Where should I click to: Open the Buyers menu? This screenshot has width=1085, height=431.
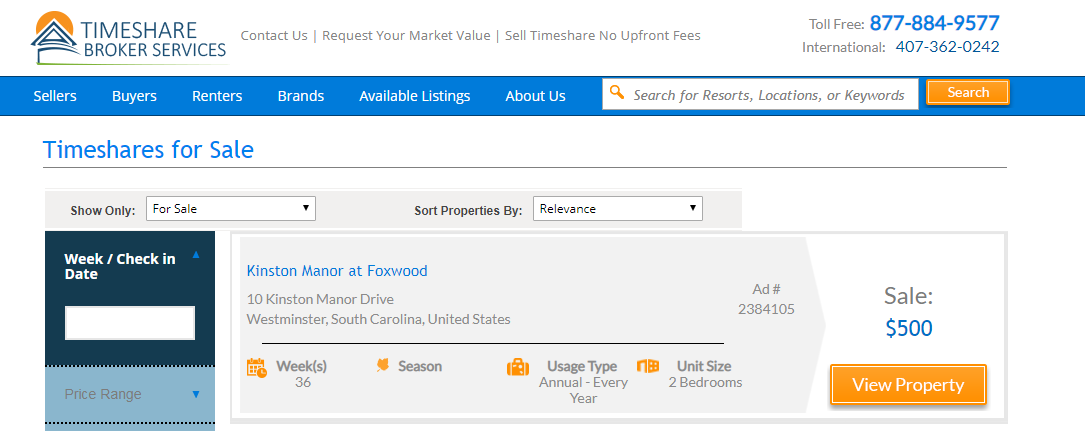coord(134,96)
